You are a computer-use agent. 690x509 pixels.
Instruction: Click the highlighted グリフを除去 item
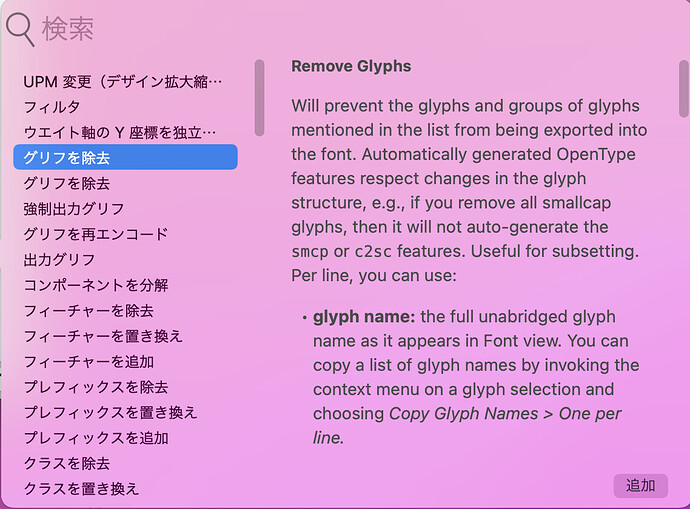point(125,157)
